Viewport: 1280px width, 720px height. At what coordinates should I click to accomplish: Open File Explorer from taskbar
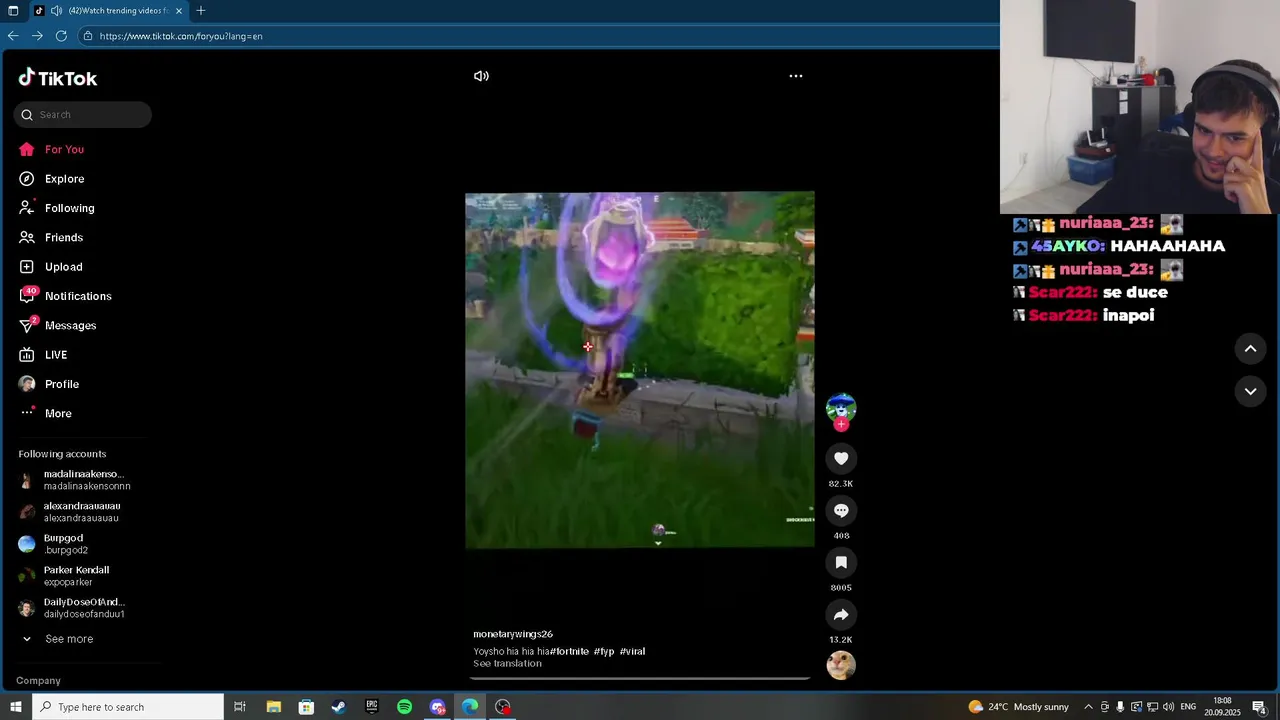click(x=273, y=707)
